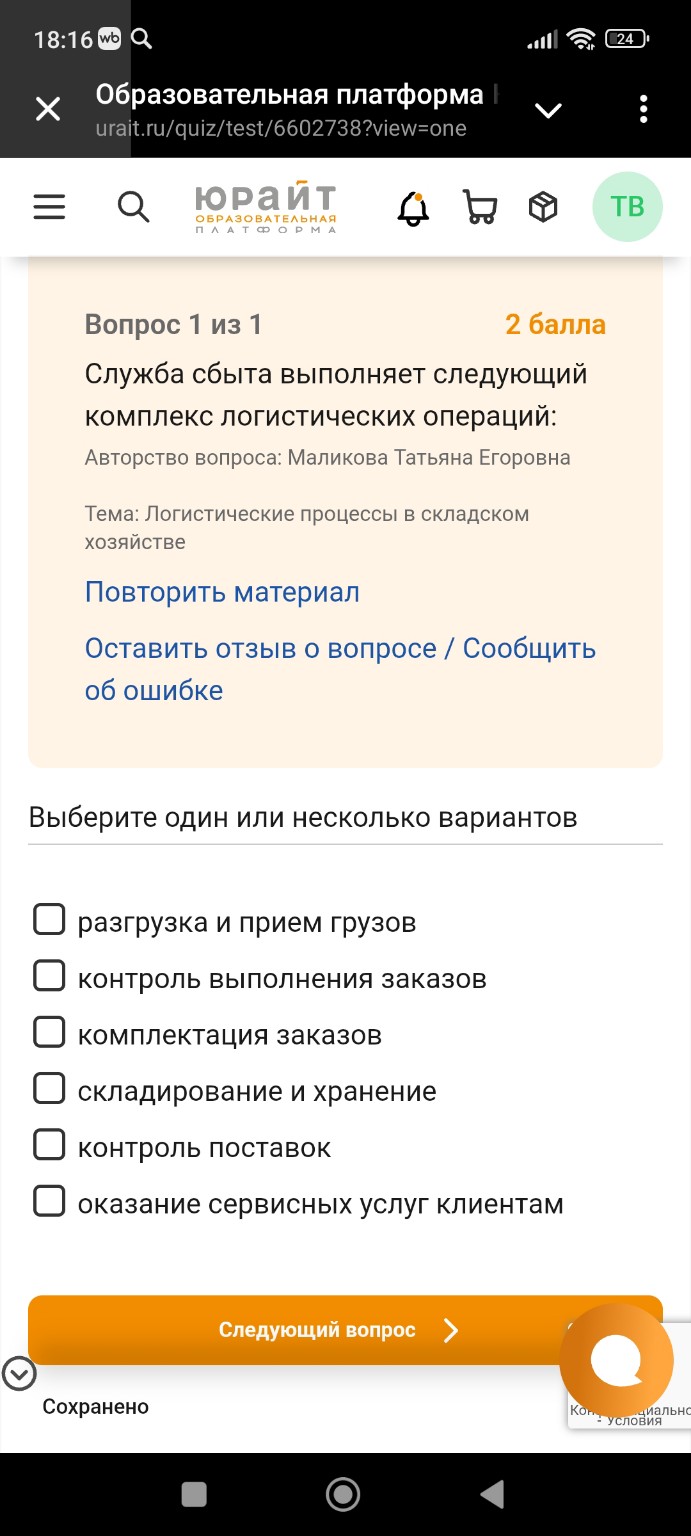This screenshot has height=1536, width=691.
Task: Open orders via the package box icon
Action: tap(543, 207)
